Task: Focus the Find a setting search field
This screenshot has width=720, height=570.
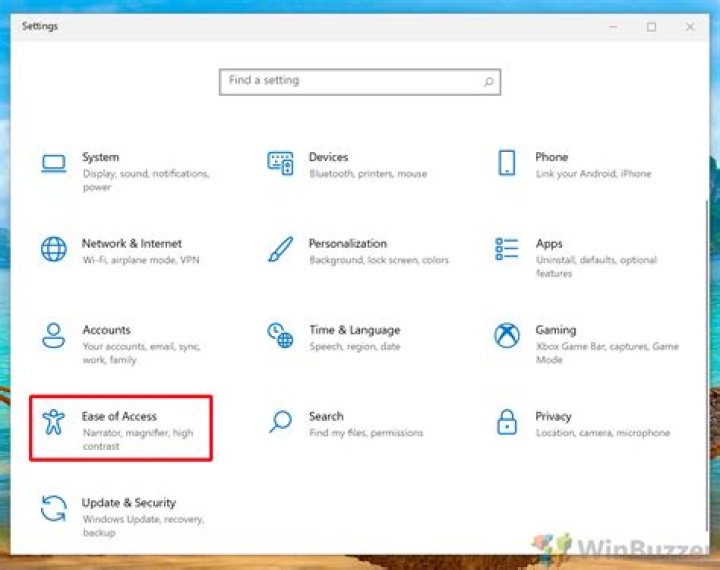Action: pos(360,82)
